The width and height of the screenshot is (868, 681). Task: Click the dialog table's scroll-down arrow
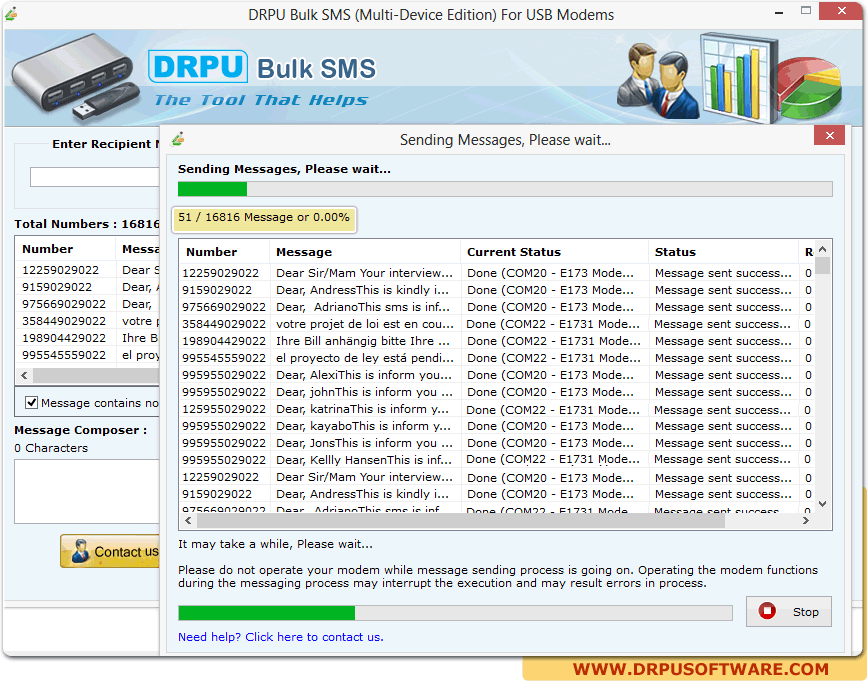(x=823, y=504)
